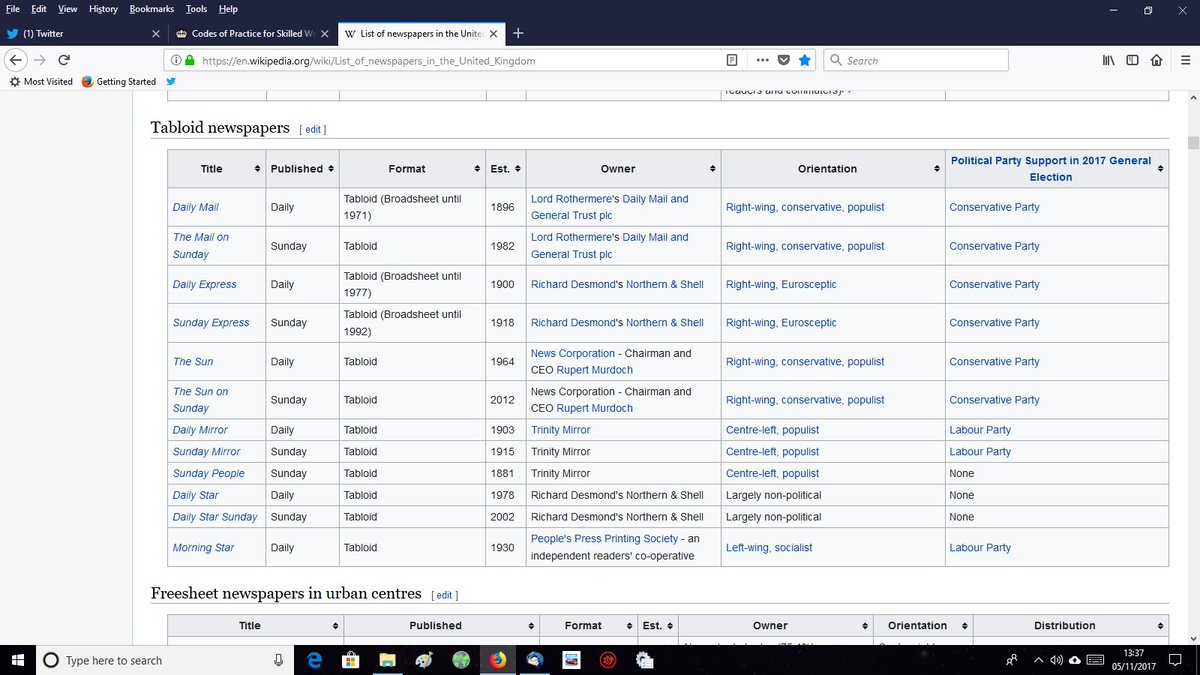
Task: Follow the Rupert Murdoch link in The Sun row
Action: pyautogui.click(x=594, y=370)
